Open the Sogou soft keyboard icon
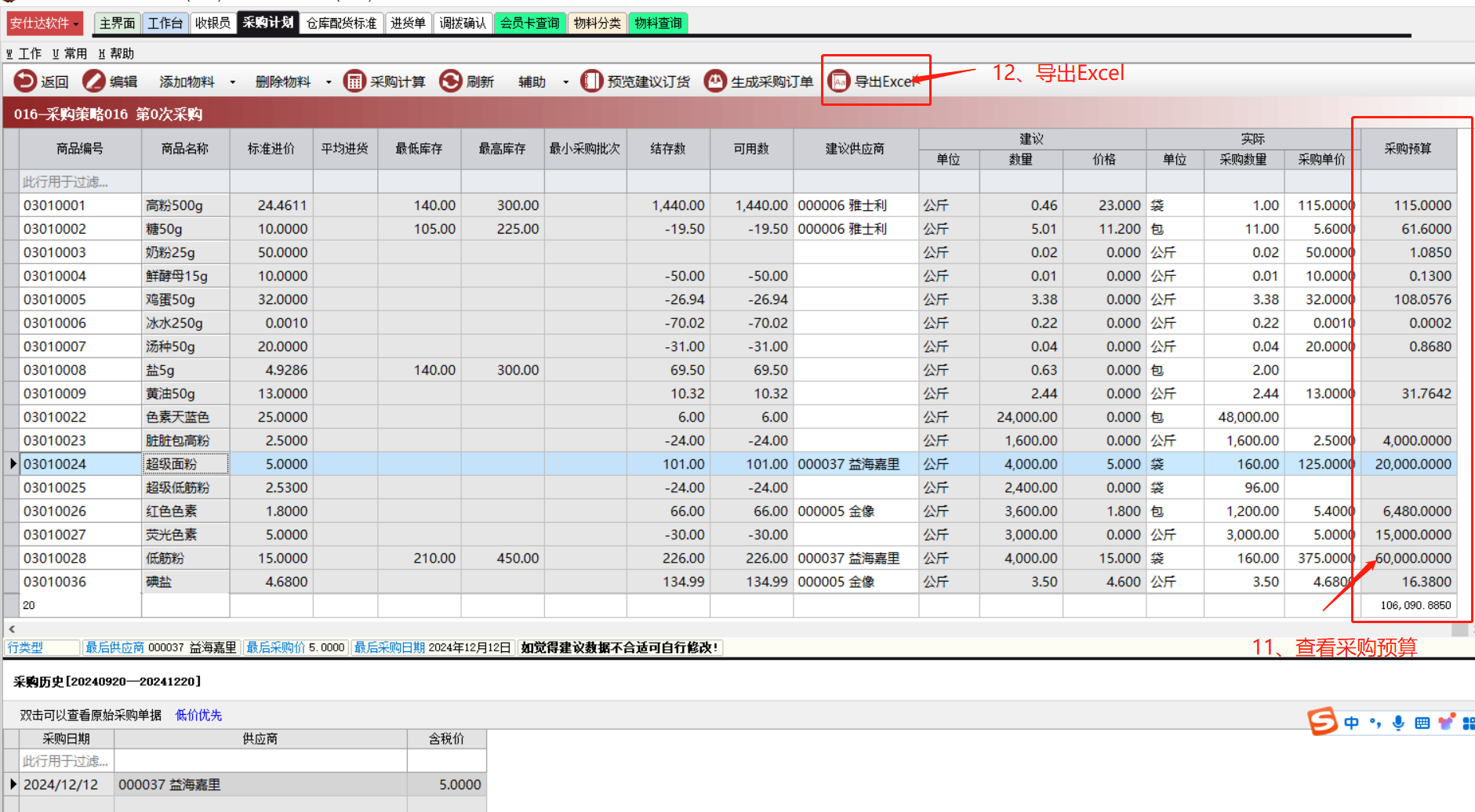This screenshot has height=812, width=1475. 1422,723
